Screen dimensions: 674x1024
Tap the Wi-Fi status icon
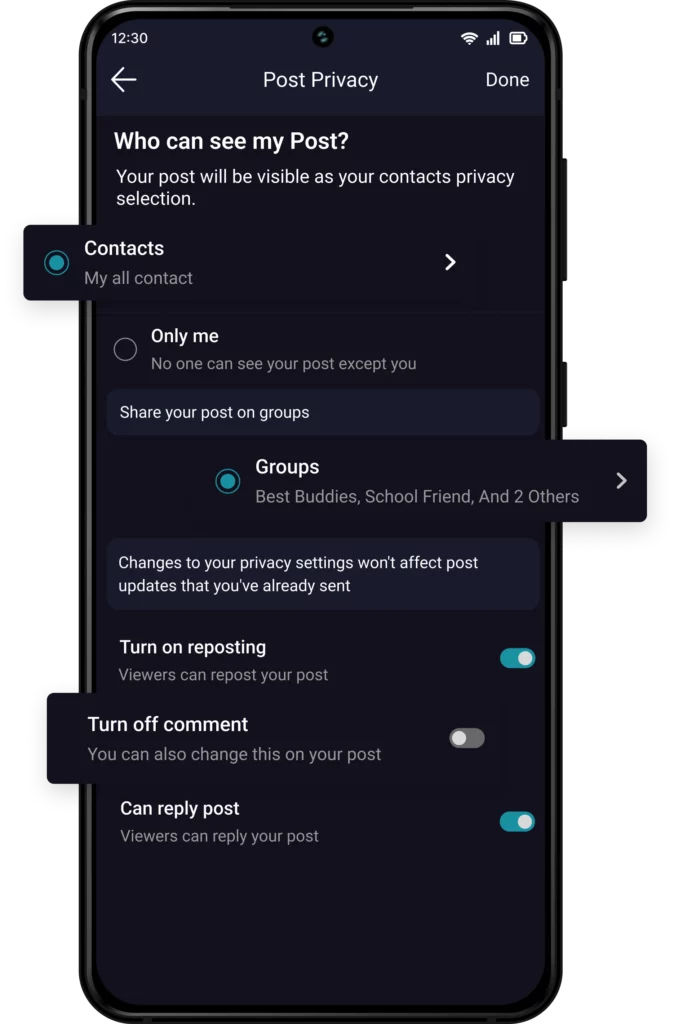tap(469, 38)
